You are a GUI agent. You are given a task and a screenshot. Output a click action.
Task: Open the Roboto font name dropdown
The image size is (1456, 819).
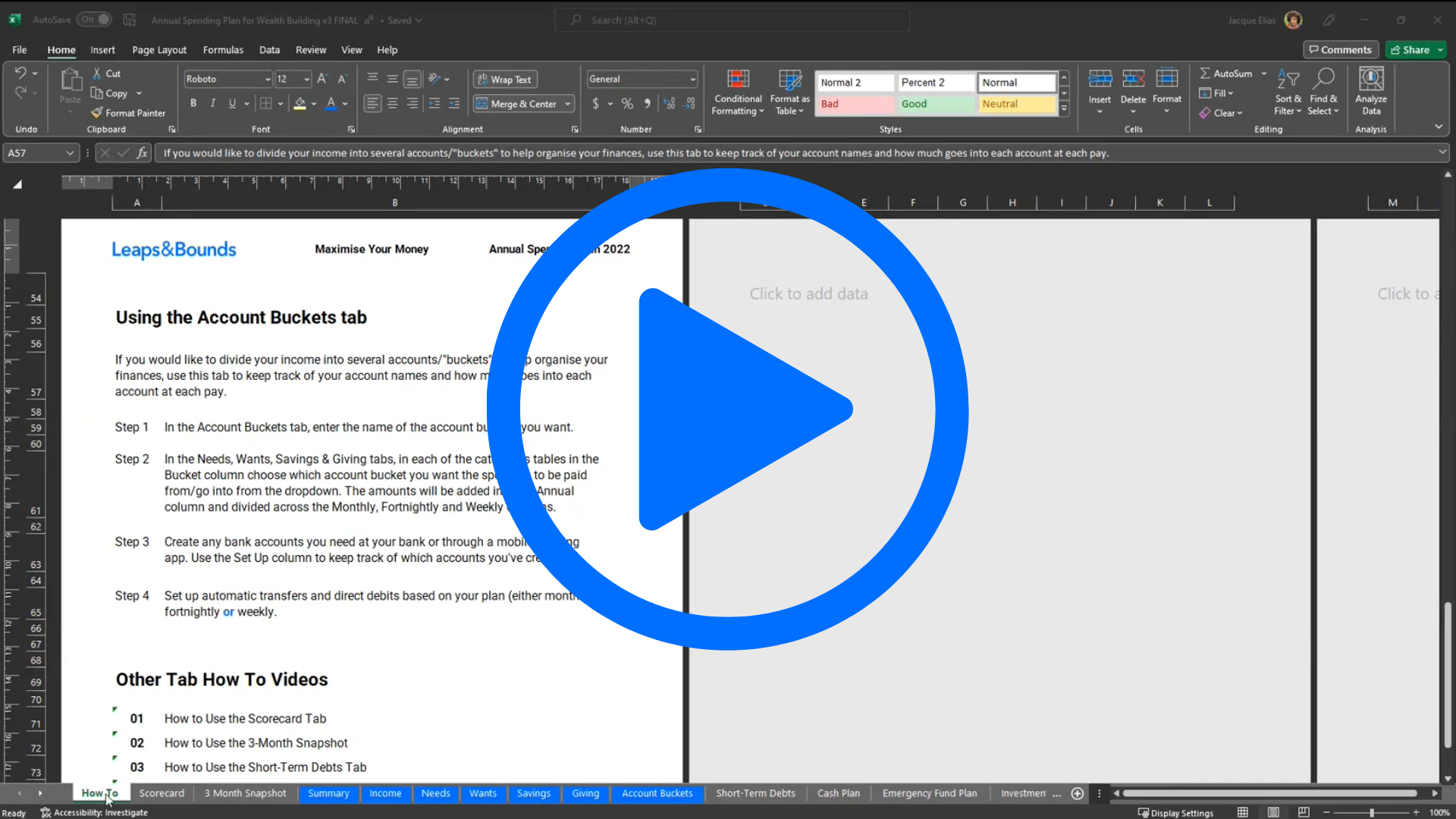click(x=268, y=80)
